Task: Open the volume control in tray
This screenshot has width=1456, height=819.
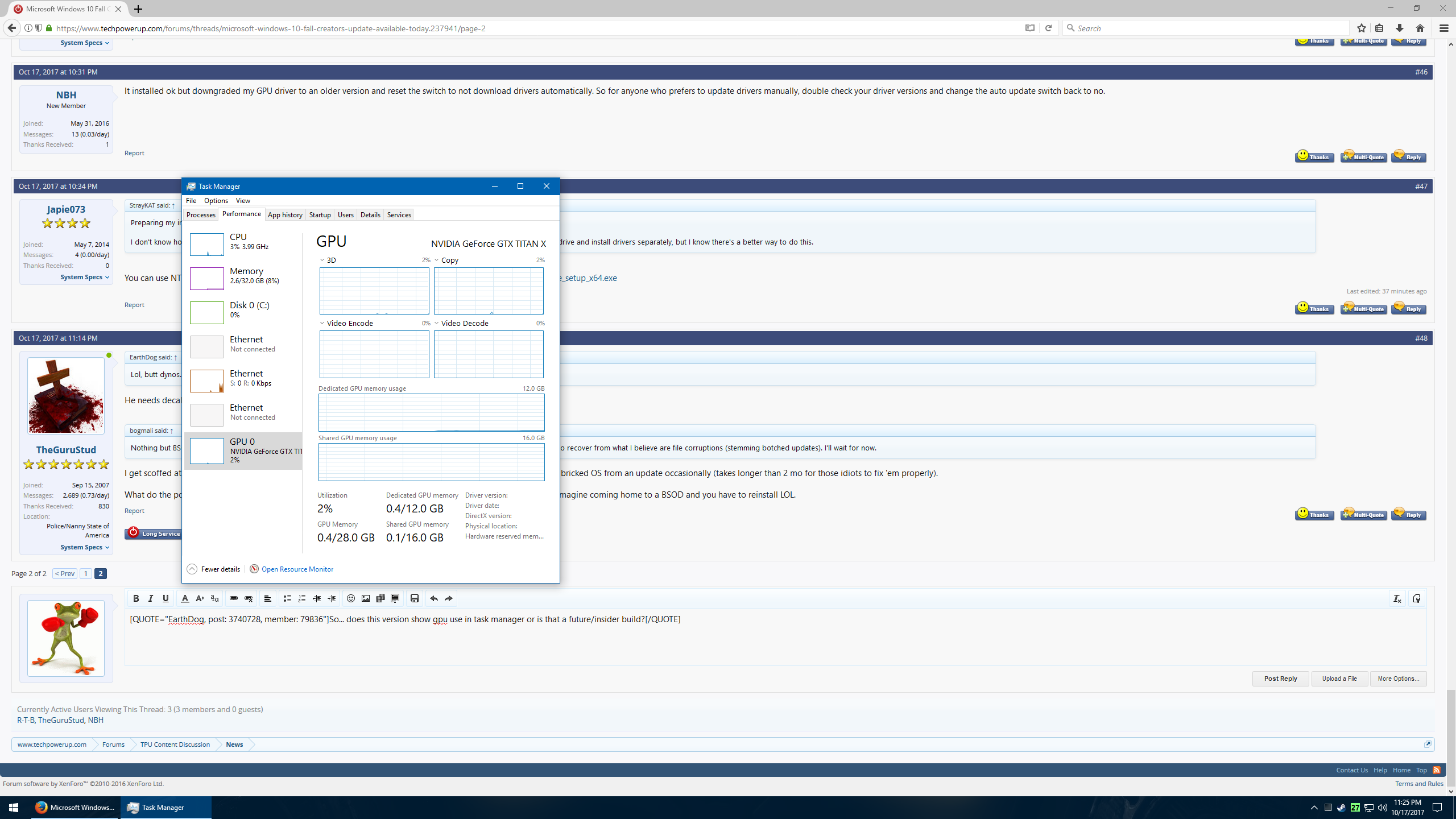Action: click(1382, 808)
